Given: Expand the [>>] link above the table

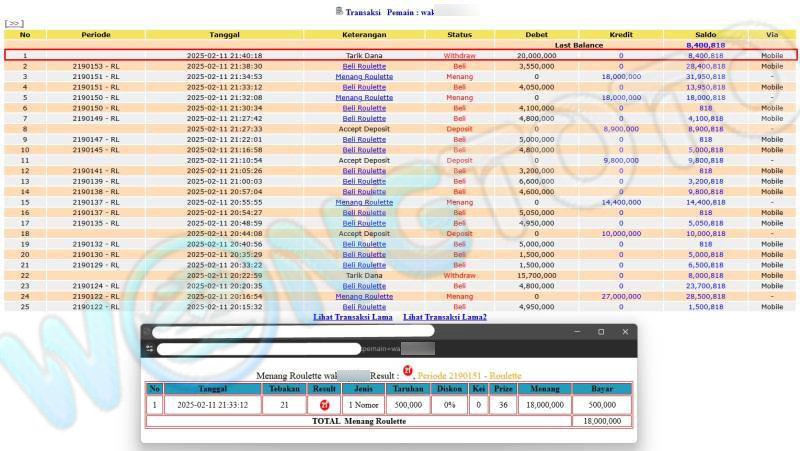Looking at the screenshot, I should coord(14,23).
